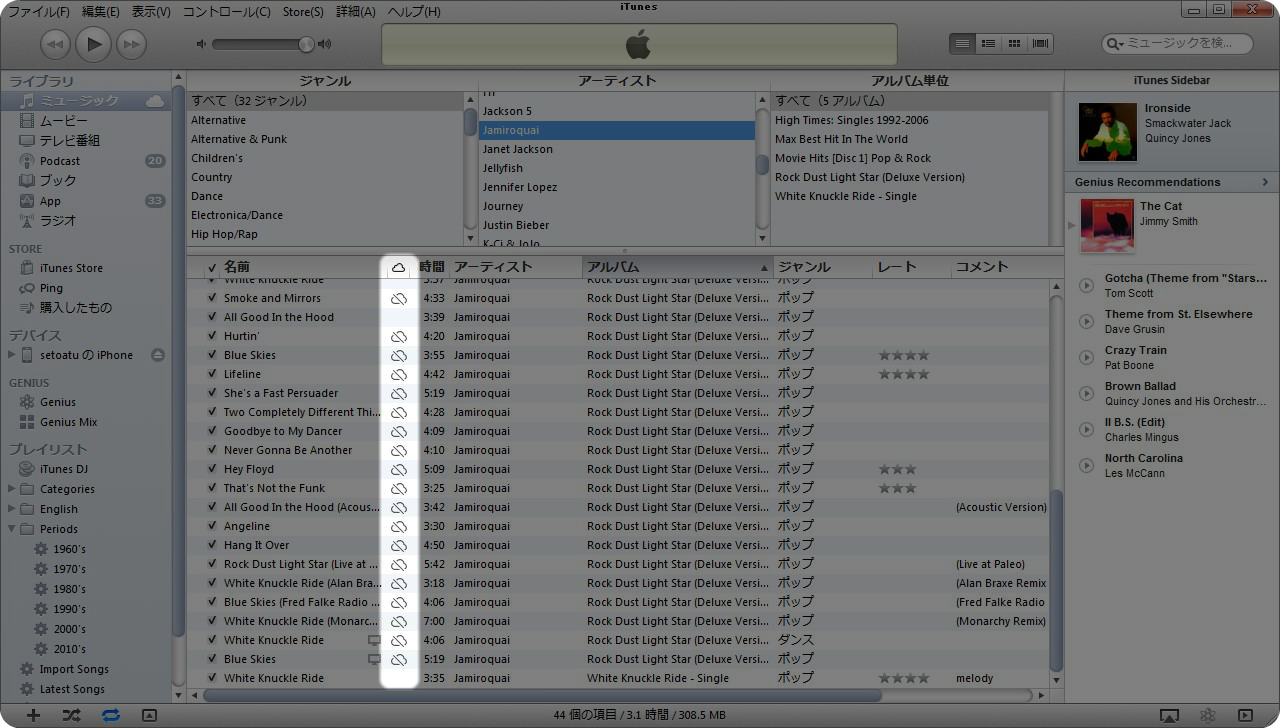The height and width of the screenshot is (728, 1280).
Task: Toggle repeat playback
Action: pos(110,715)
